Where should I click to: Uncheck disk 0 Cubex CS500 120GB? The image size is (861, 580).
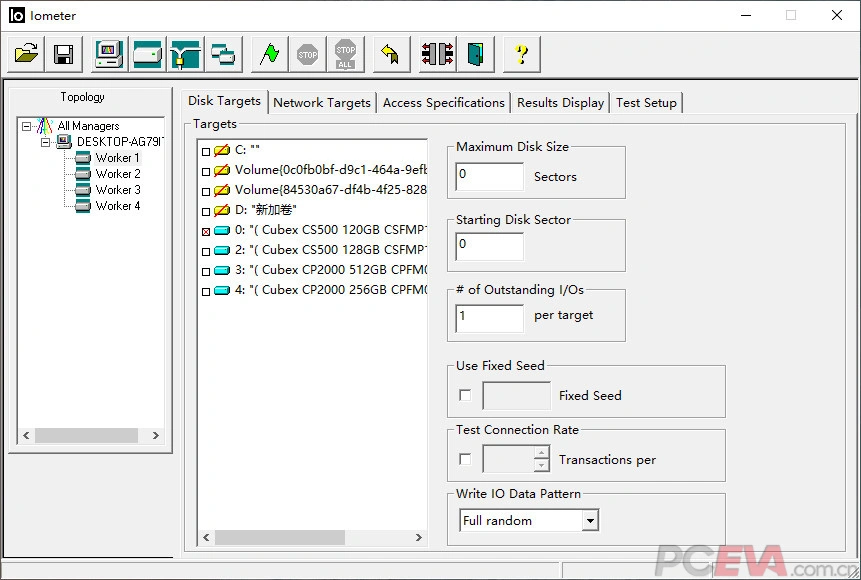[x=206, y=232]
